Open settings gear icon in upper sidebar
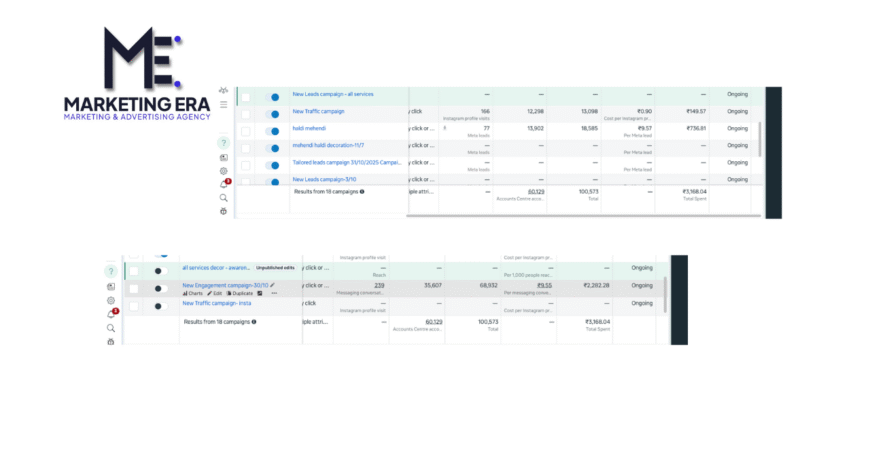Image resolution: width=870 pixels, height=457 pixels. [x=223, y=171]
